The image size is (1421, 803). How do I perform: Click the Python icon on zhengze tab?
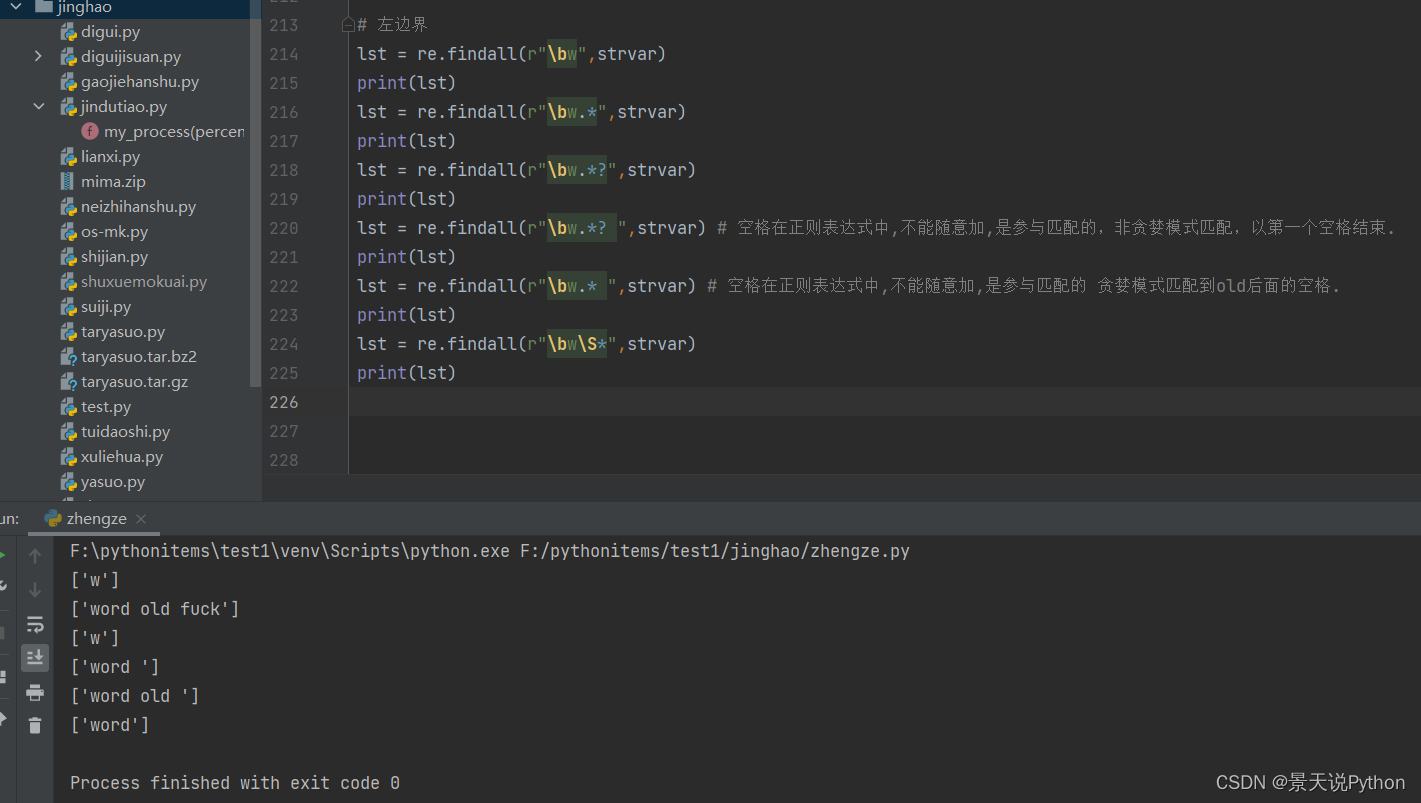[x=53, y=518]
